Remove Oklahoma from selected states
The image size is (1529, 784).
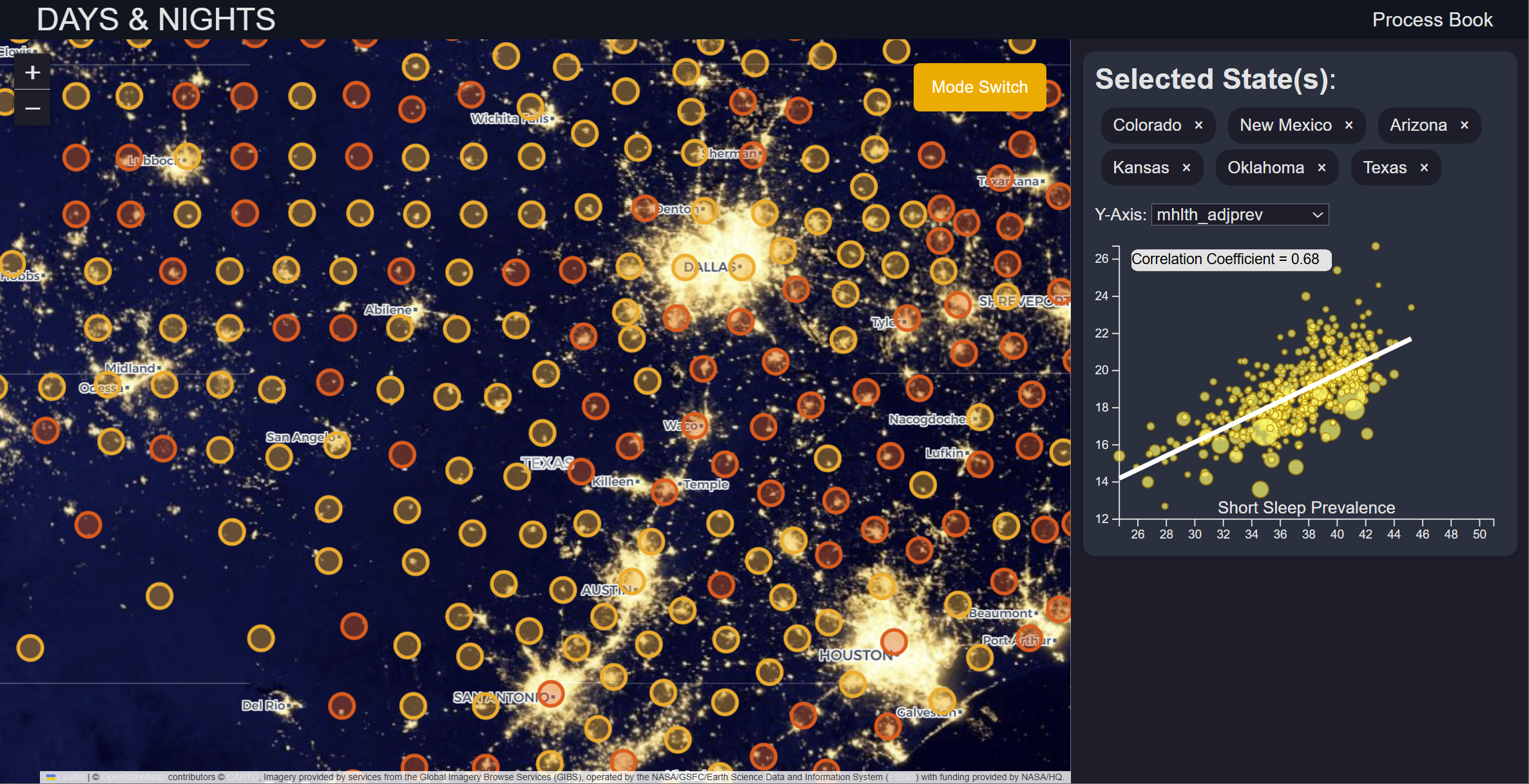pos(1322,168)
